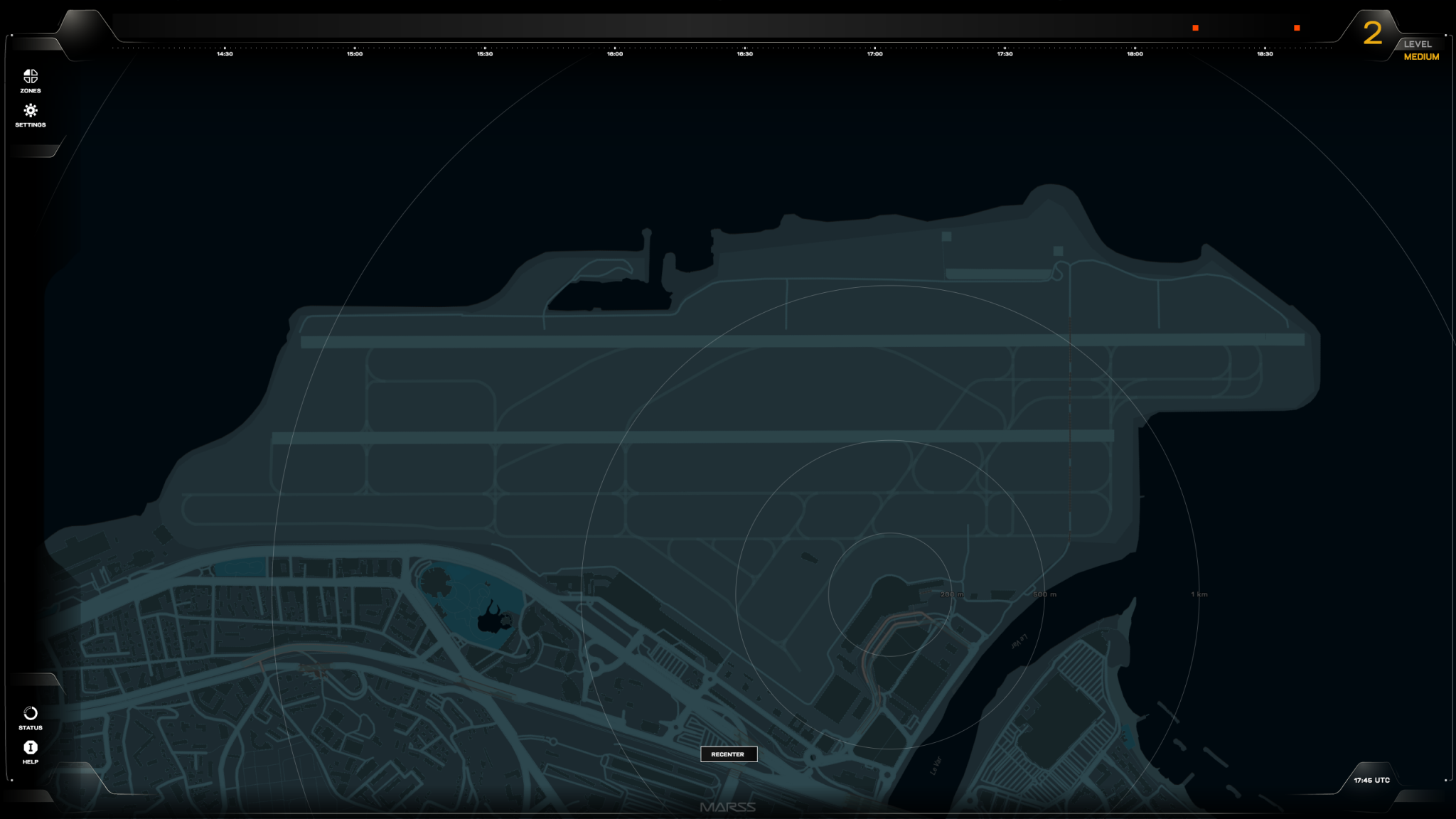Viewport: 1456px width, 819px height.
Task: Click the right orange timeline event marker
Action: 1297,28
